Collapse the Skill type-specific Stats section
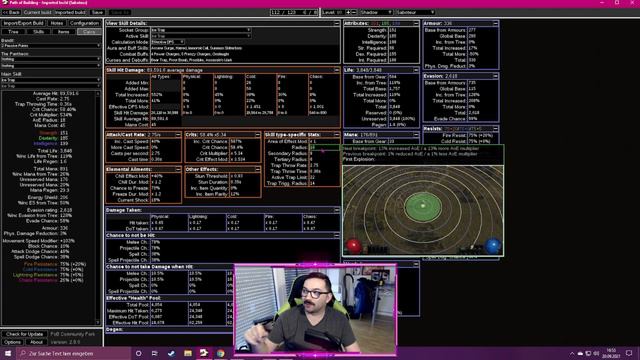The width and height of the screenshot is (640, 360). click(336, 134)
